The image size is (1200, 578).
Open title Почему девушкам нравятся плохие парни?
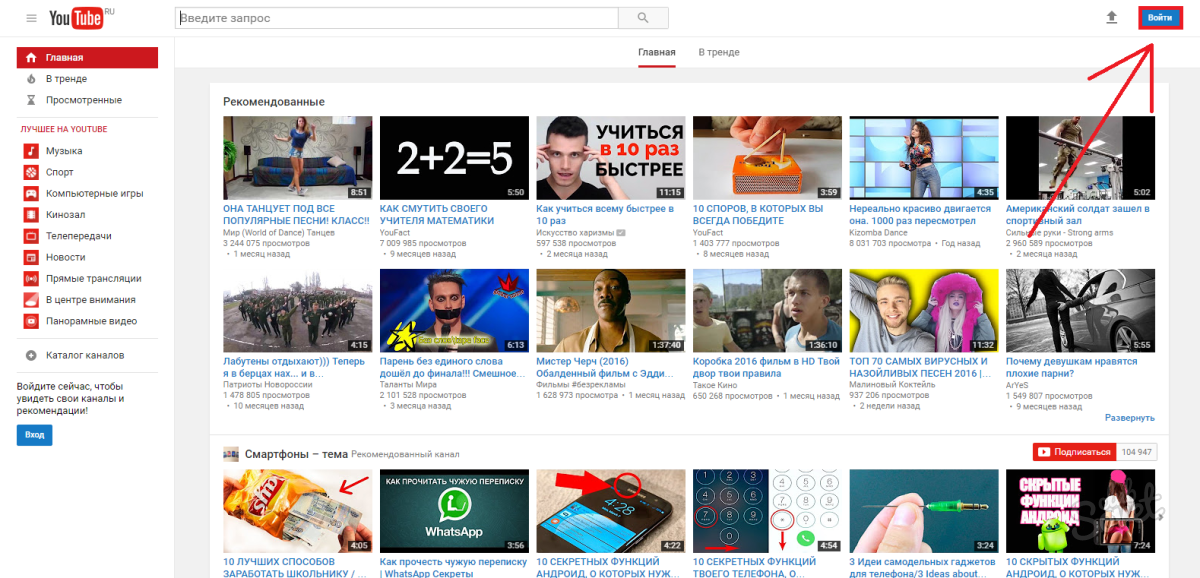[1072, 367]
